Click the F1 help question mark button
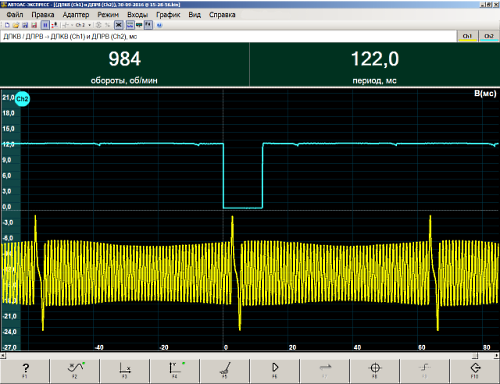 click(25, 370)
